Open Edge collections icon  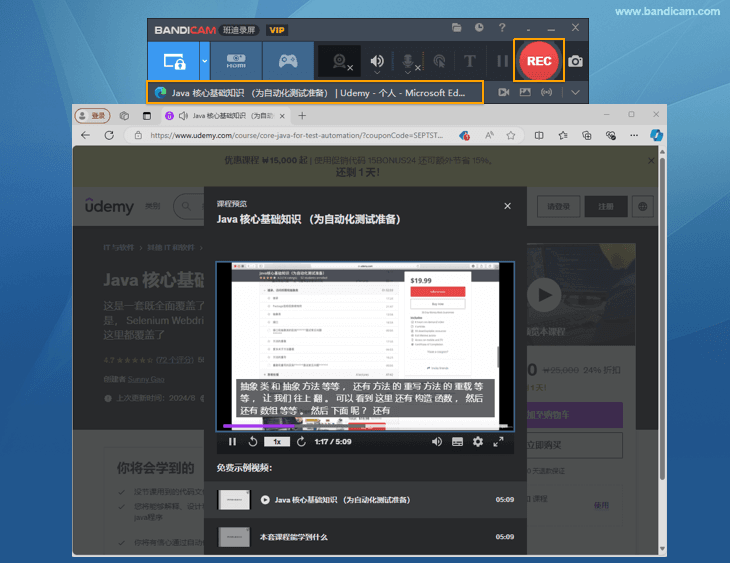click(x=587, y=135)
